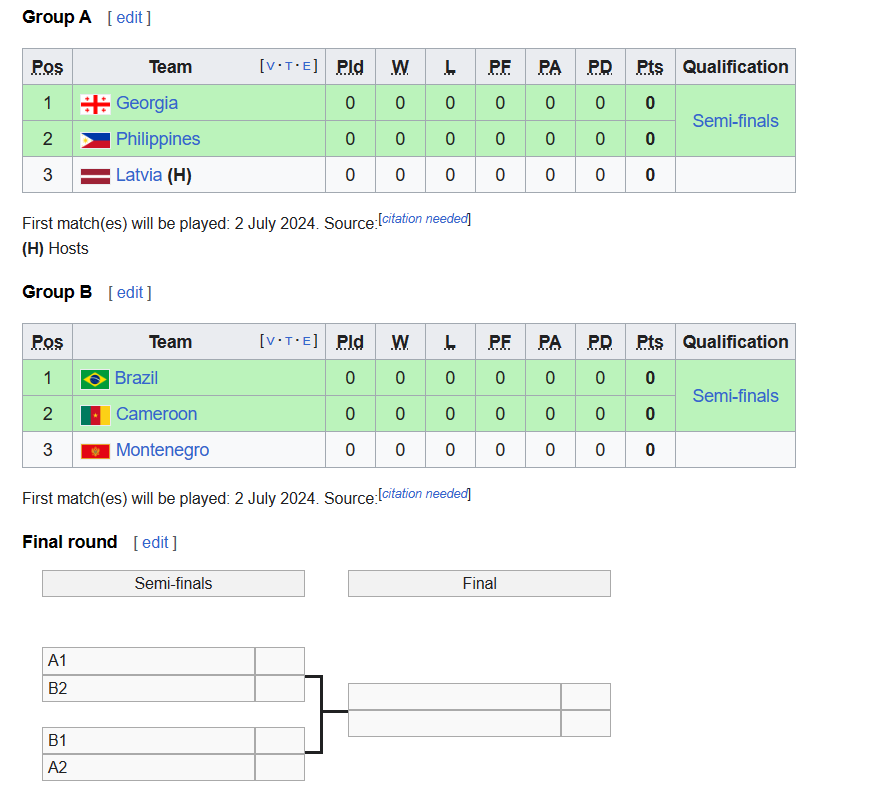The width and height of the screenshot is (871, 798).
Task: Click the Cameroon flag icon
Action: coord(95,415)
